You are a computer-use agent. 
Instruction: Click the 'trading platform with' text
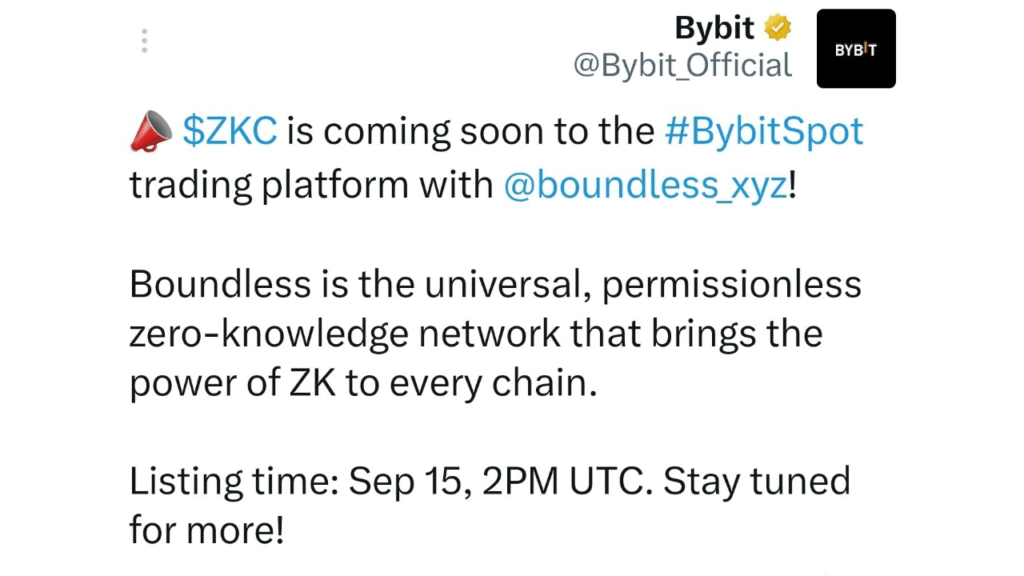311,185
